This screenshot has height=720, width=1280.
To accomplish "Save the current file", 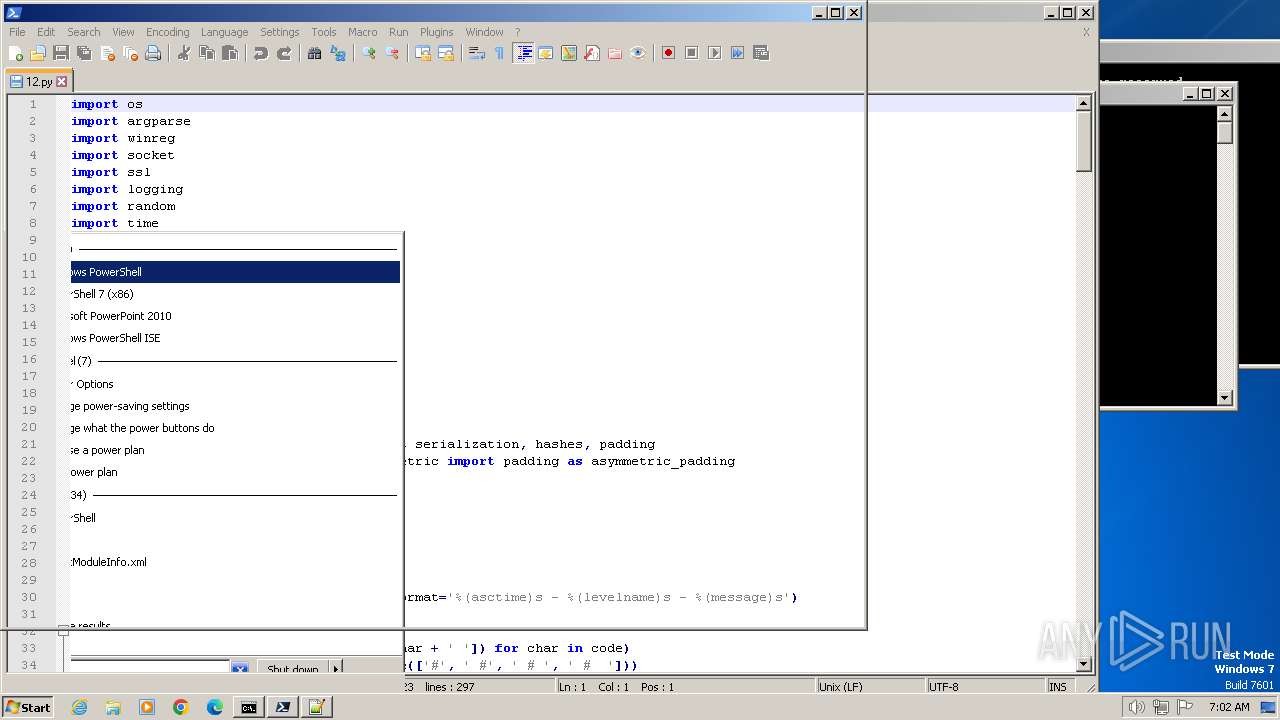I will pos(61,53).
